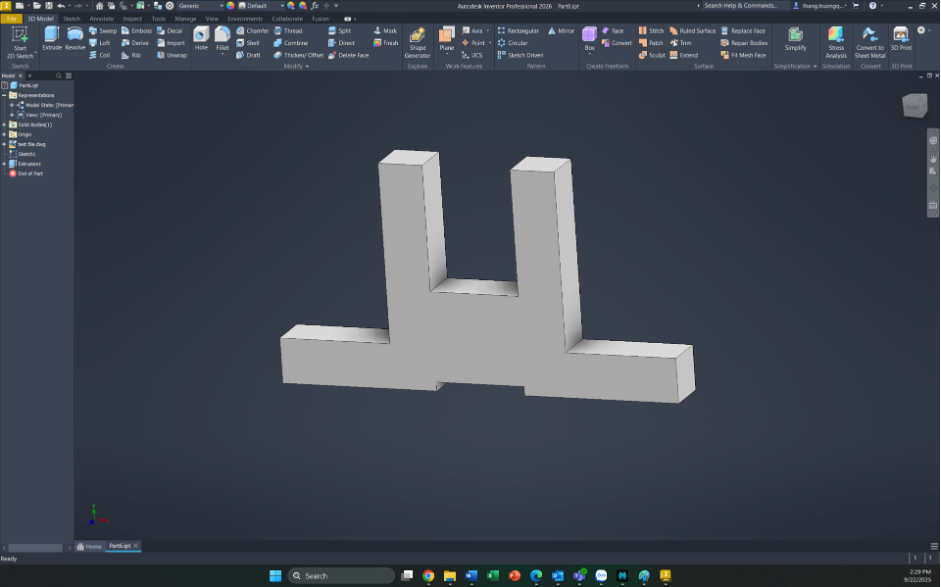Viewport: 941px width, 587px height.
Task: Open Stress Analysis environment
Action: pos(835,43)
